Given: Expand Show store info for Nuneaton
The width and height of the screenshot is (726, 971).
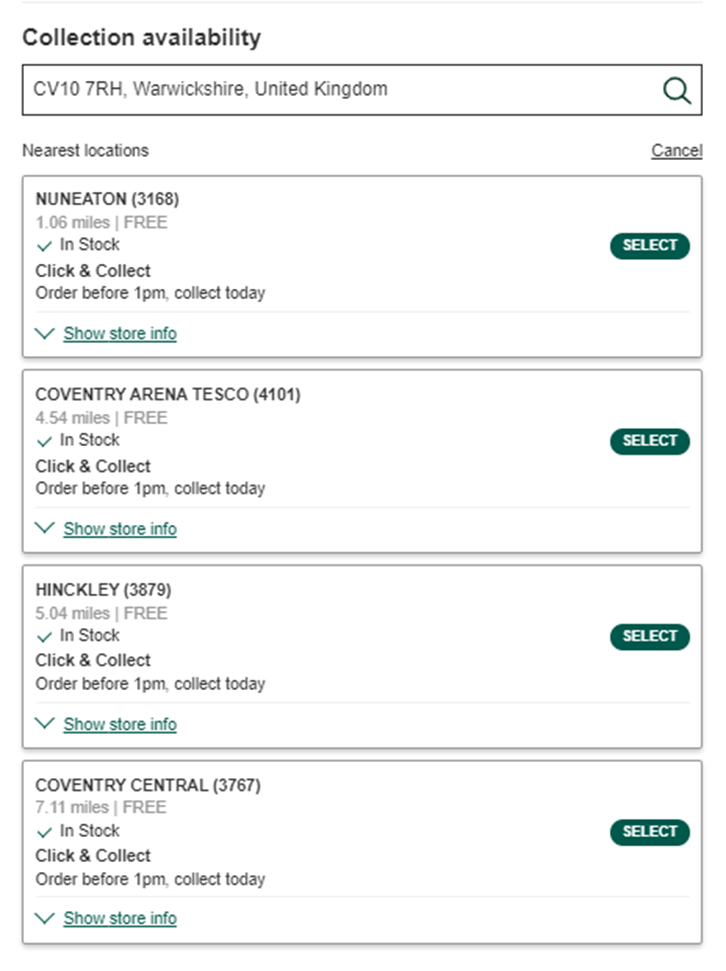Looking at the screenshot, I should tap(120, 334).
